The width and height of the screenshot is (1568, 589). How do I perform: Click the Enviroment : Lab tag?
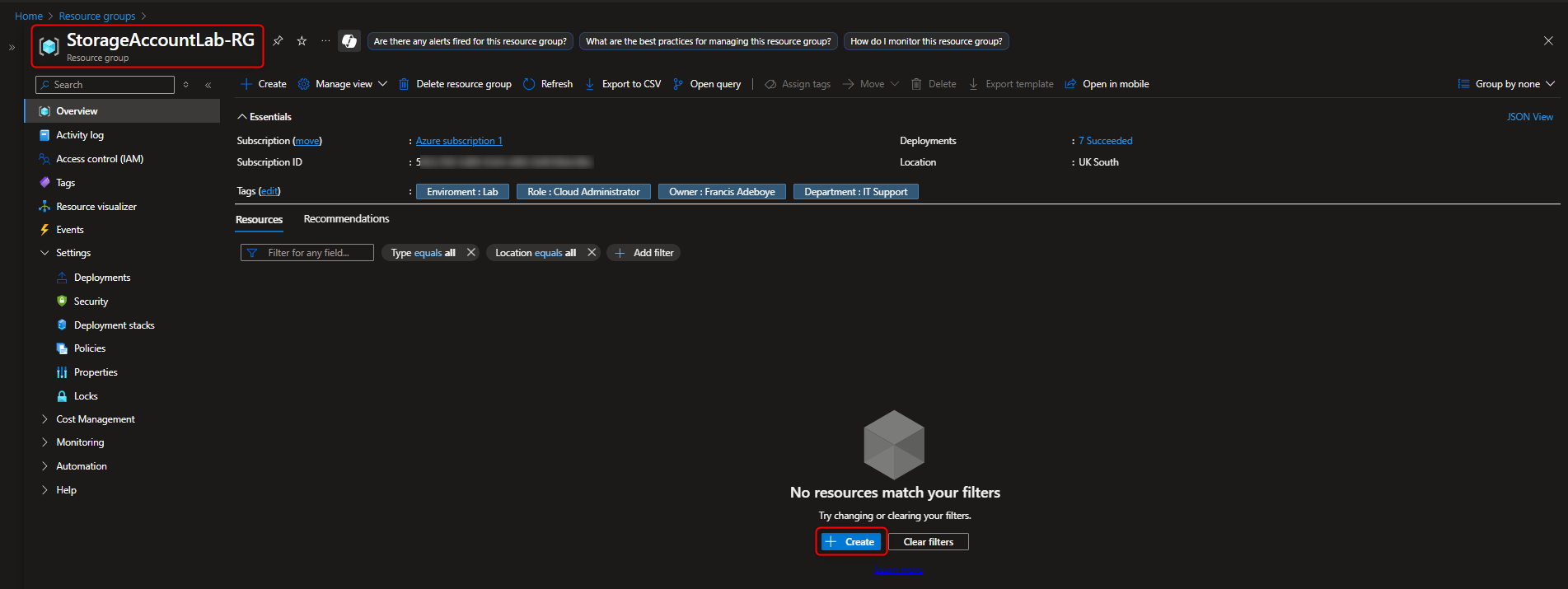coord(462,192)
